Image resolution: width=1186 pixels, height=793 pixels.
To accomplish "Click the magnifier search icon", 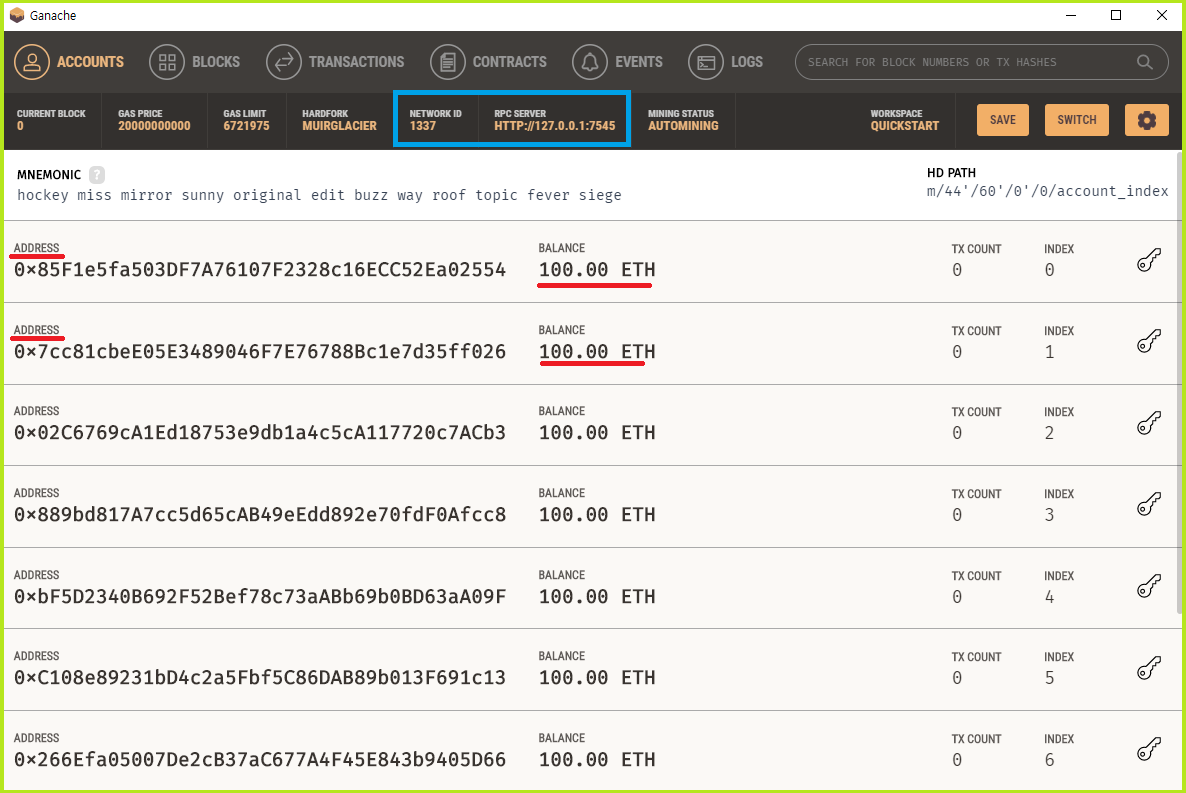I will 1145,62.
